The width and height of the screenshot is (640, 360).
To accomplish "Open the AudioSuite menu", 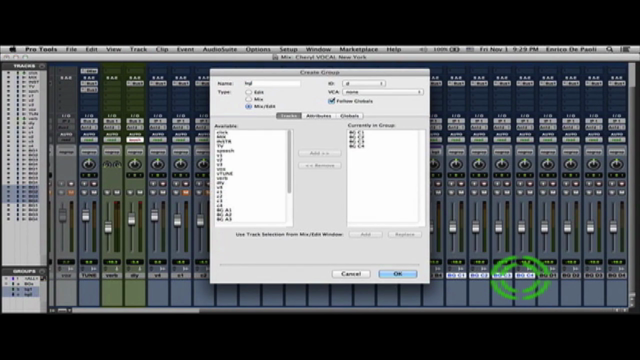I will click(x=220, y=49).
